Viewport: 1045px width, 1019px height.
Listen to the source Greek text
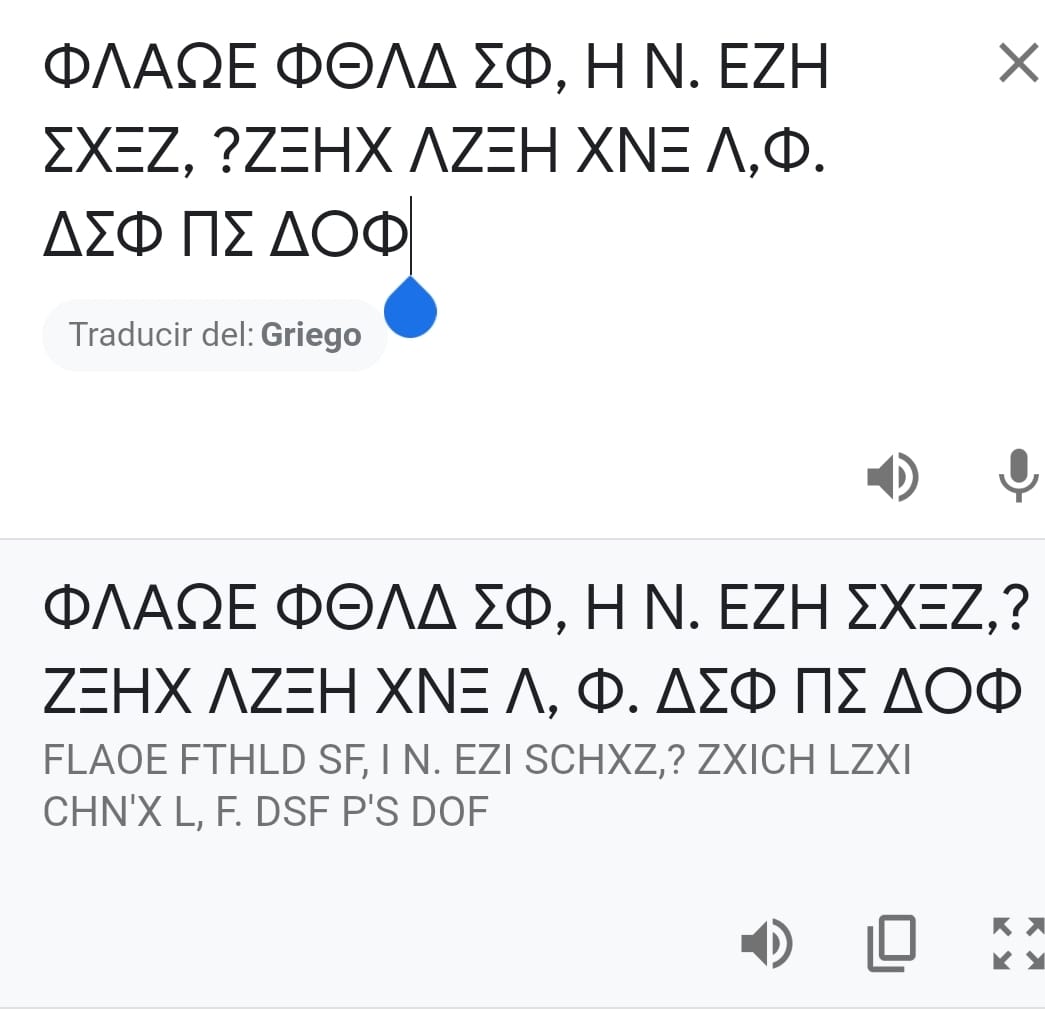891,476
